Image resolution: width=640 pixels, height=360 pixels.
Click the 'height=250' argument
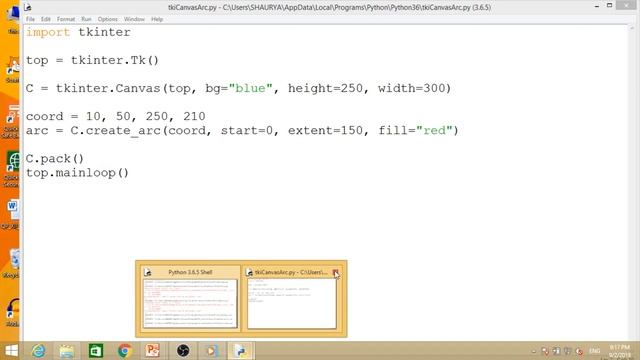[x=325, y=88]
